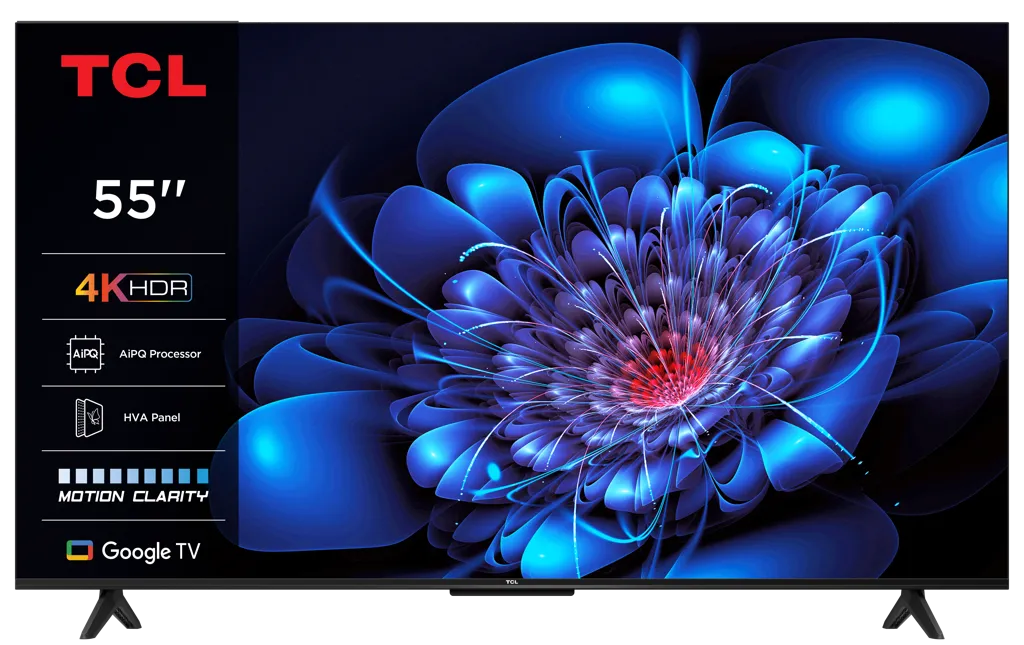Click the 'AiPQ Processor' label
The height and width of the screenshot is (645, 1024).
click(x=160, y=354)
